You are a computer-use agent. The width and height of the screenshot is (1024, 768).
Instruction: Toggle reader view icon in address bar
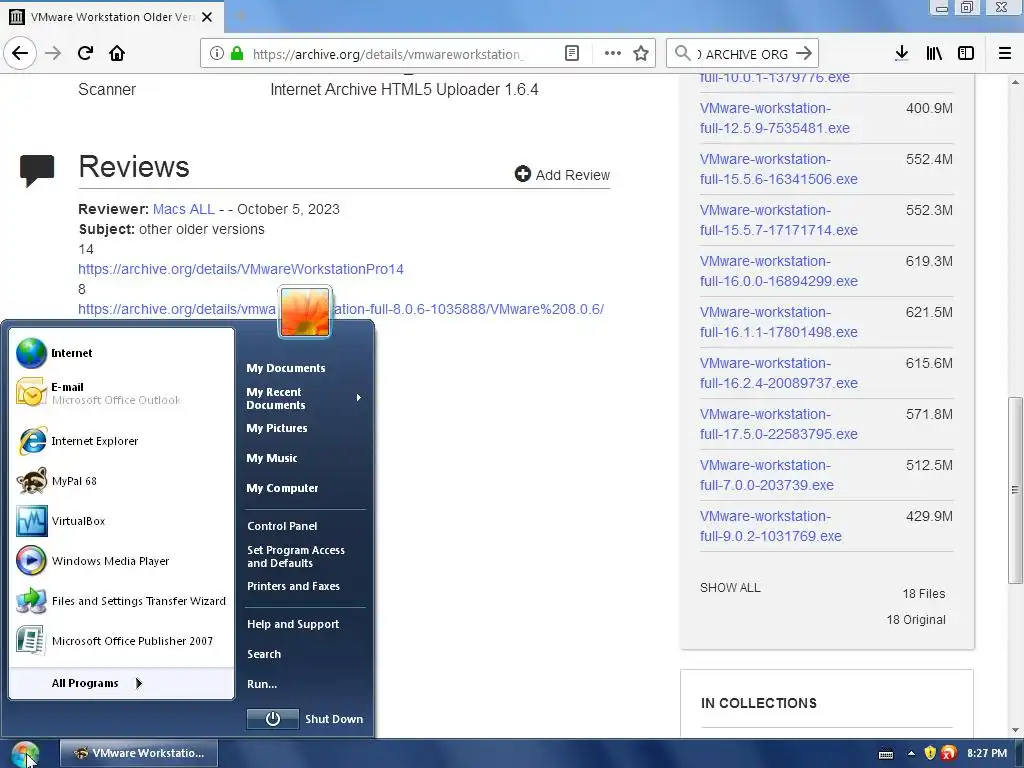[571, 54]
